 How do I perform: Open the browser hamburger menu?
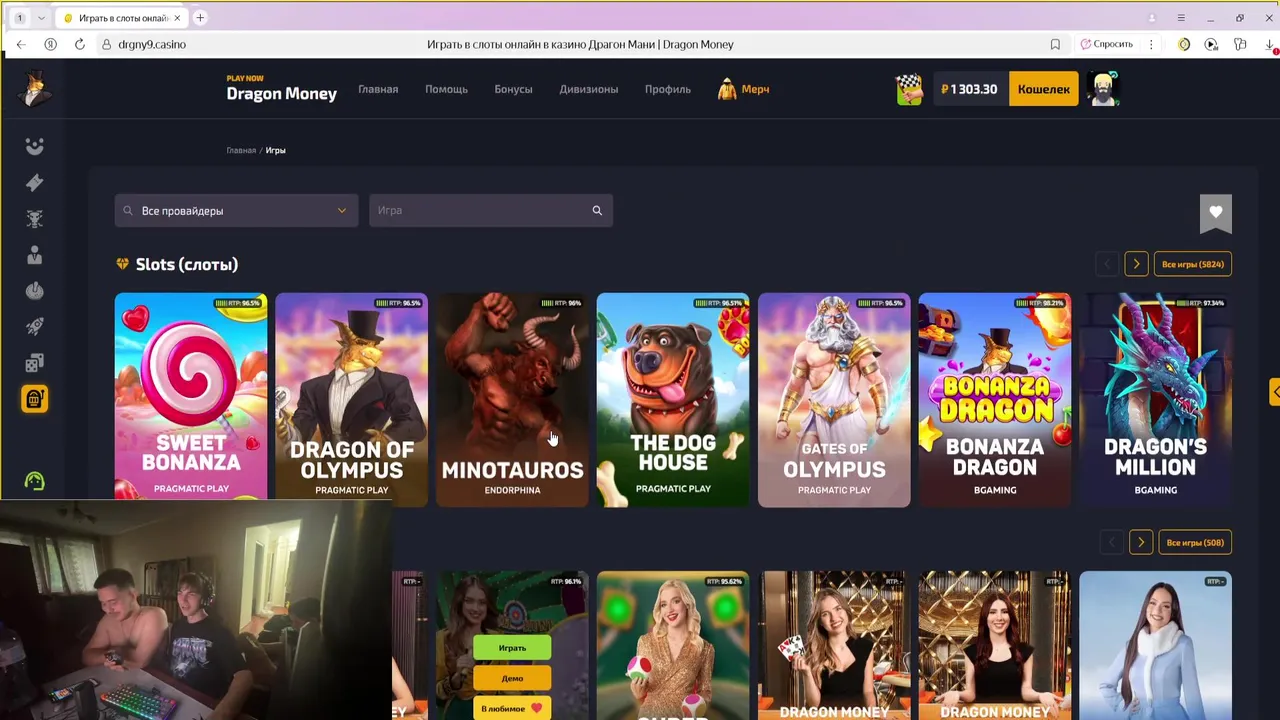[x=1181, y=18]
